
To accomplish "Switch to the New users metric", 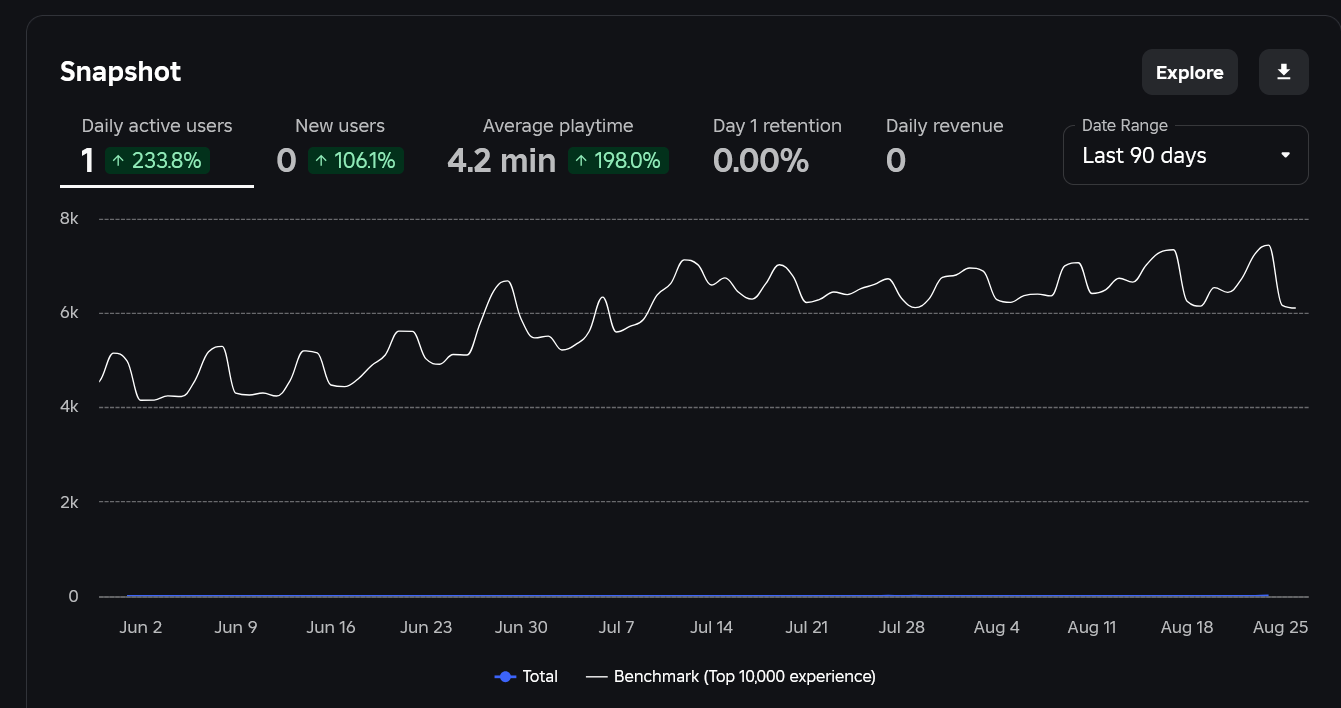I will [339, 126].
